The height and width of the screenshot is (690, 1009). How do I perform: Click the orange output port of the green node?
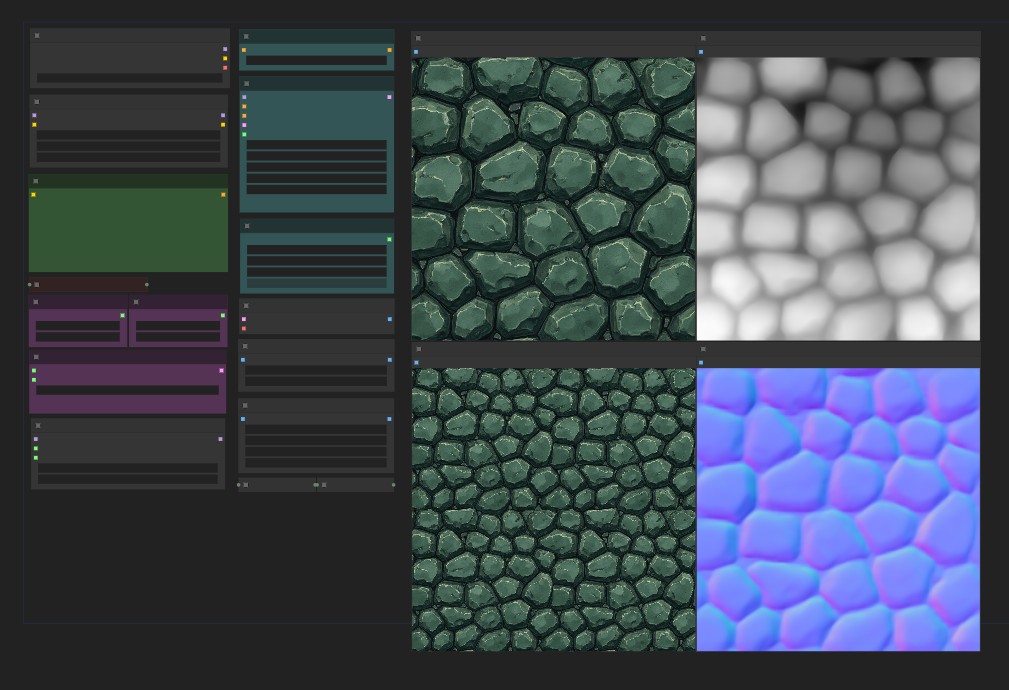223,195
